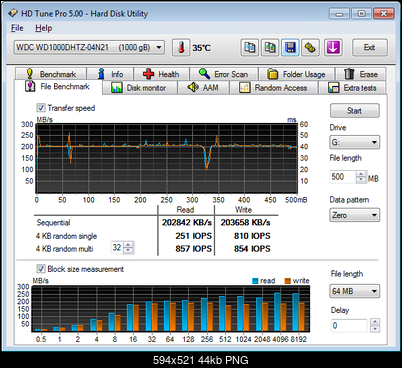Toggle the Transfer speed checkbox
The height and width of the screenshot is (368, 402).
41,108
